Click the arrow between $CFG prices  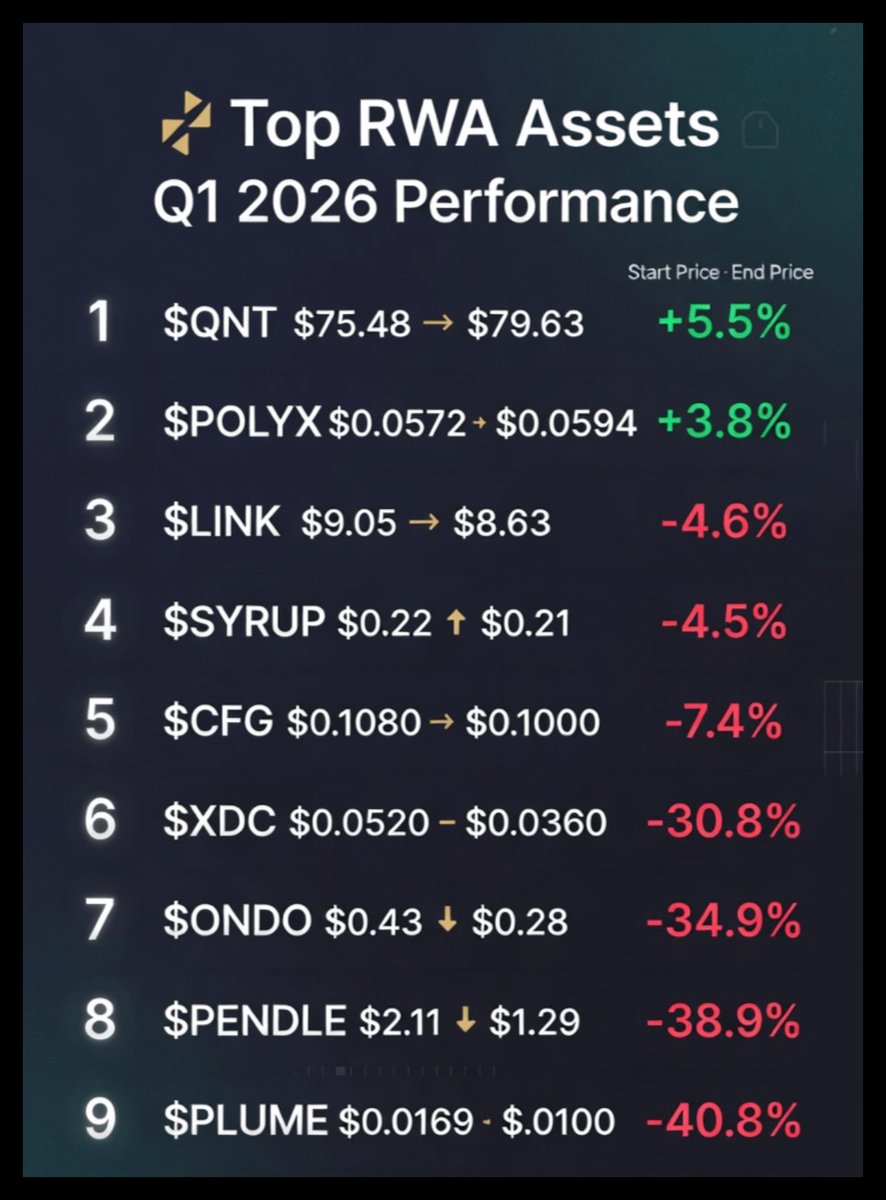click(x=443, y=722)
